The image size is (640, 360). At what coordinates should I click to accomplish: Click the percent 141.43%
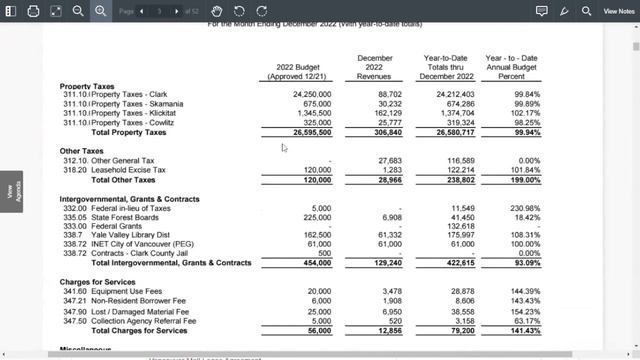(525, 331)
